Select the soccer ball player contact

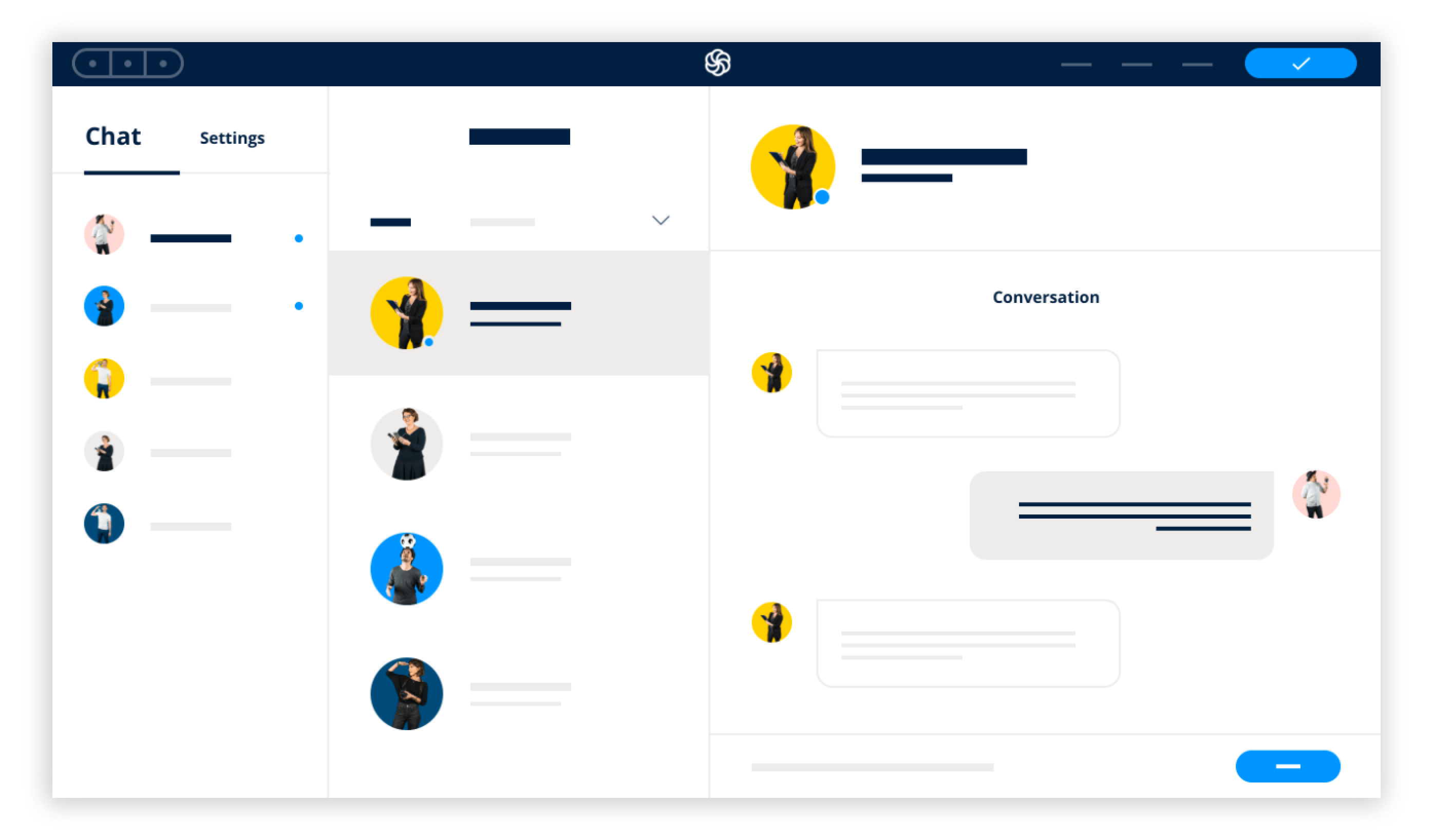(x=404, y=567)
